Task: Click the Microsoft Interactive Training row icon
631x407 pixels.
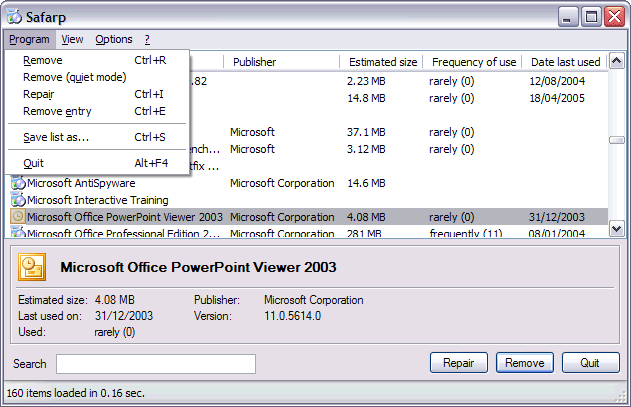Action: tap(18, 200)
